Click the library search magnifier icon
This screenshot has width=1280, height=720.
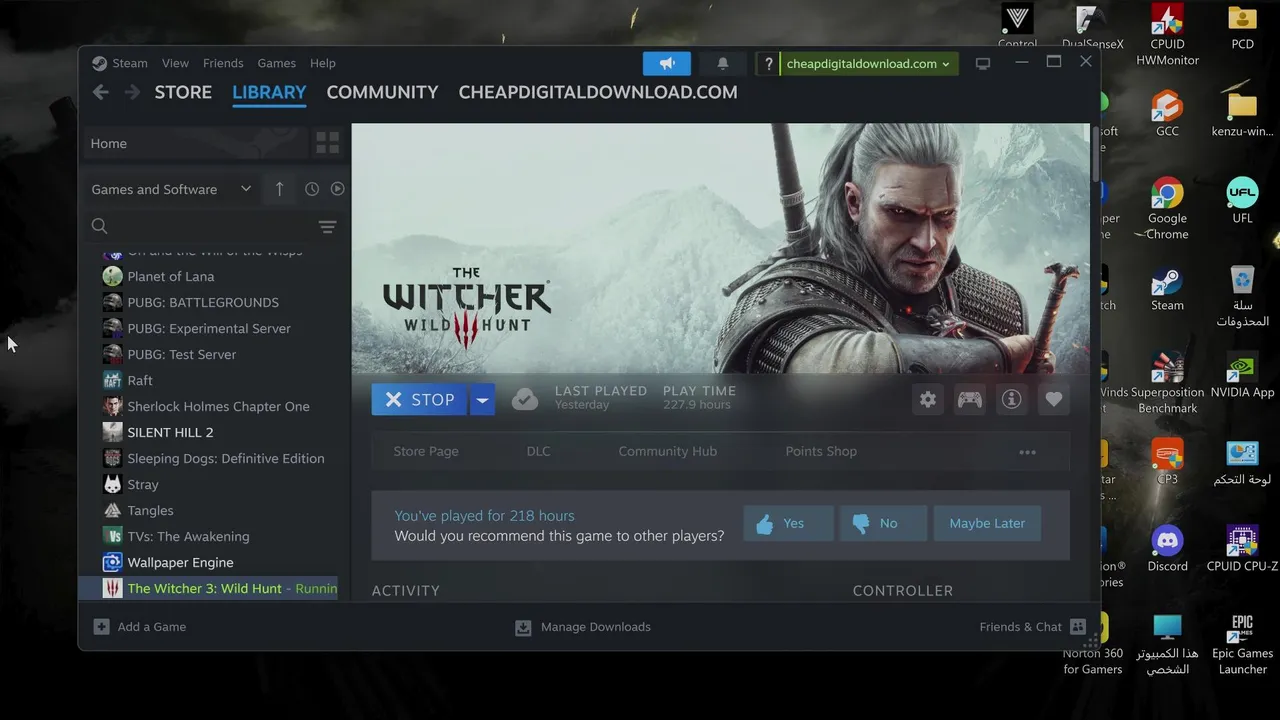[x=99, y=226]
